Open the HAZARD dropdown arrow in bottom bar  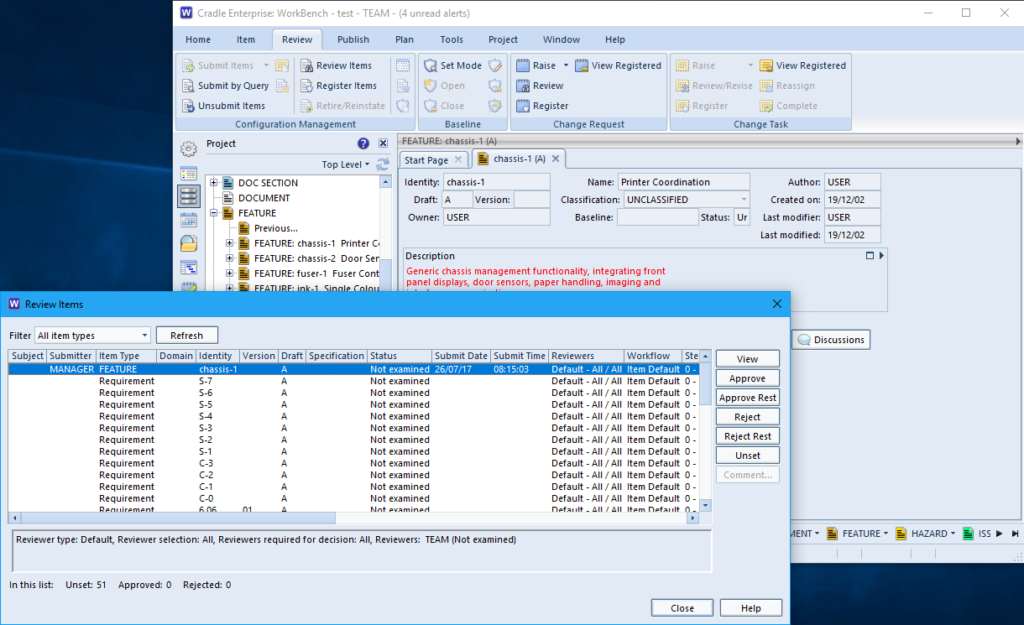click(x=953, y=534)
